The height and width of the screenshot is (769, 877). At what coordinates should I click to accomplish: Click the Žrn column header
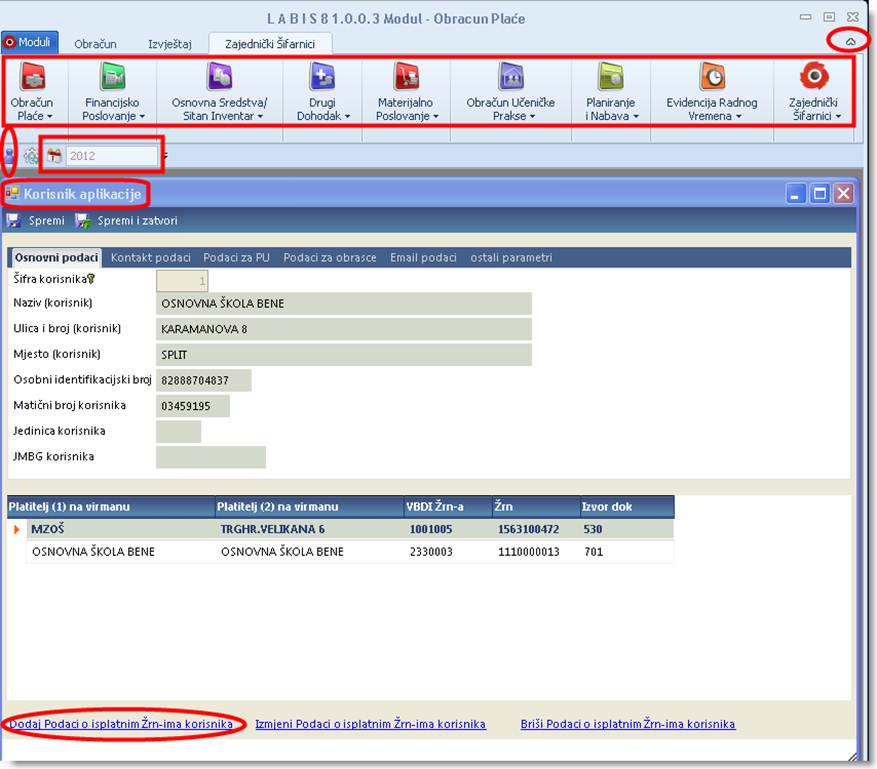point(536,507)
